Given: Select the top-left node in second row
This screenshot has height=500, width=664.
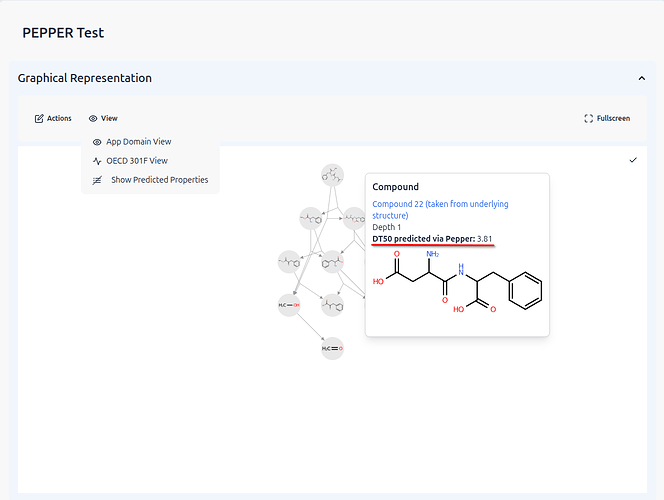Looking at the screenshot, I should pyautogui.click(x=311, y=217).
